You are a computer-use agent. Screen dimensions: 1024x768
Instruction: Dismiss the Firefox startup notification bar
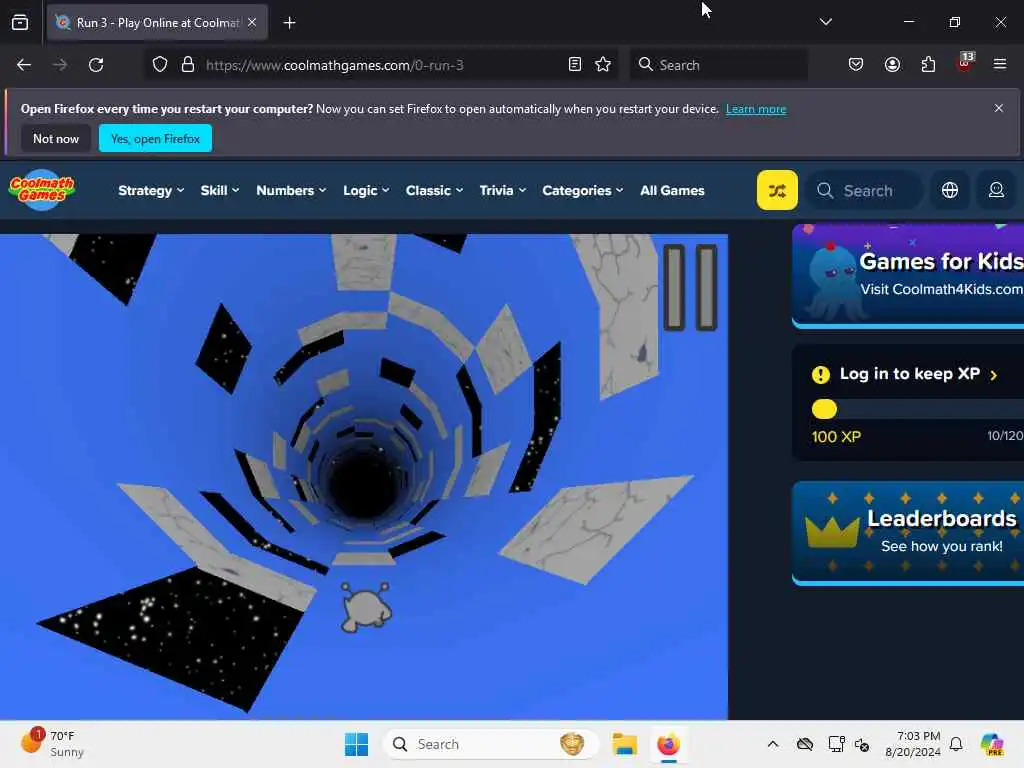999,108
